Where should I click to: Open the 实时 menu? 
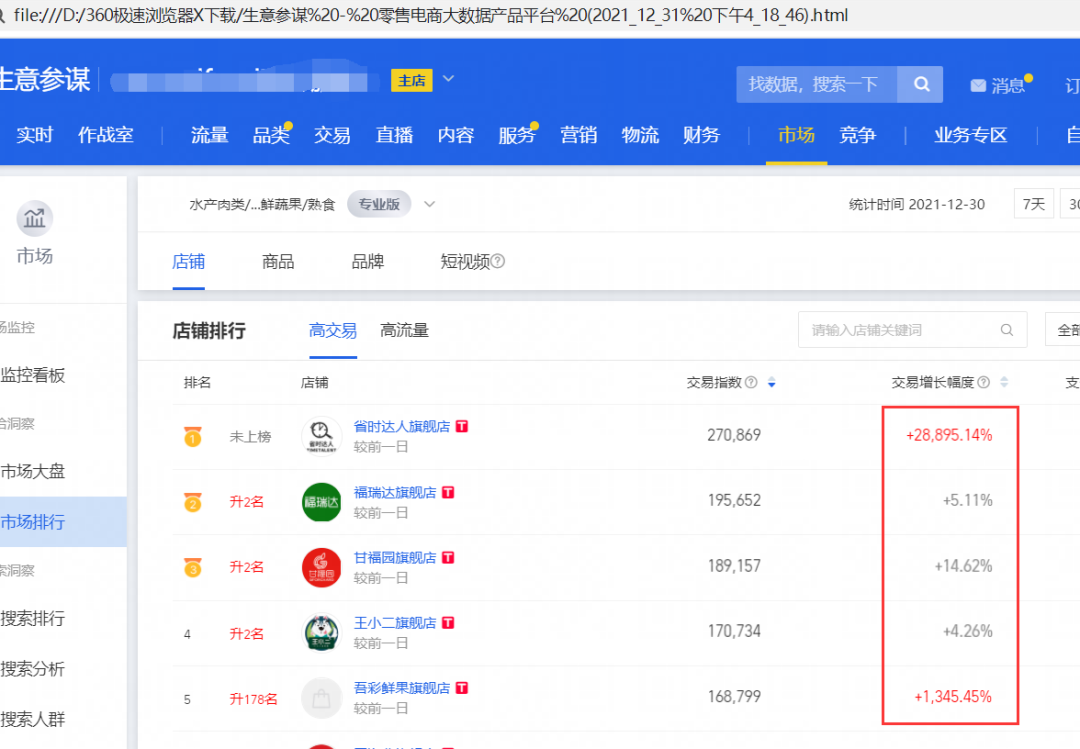pos(34,135)
